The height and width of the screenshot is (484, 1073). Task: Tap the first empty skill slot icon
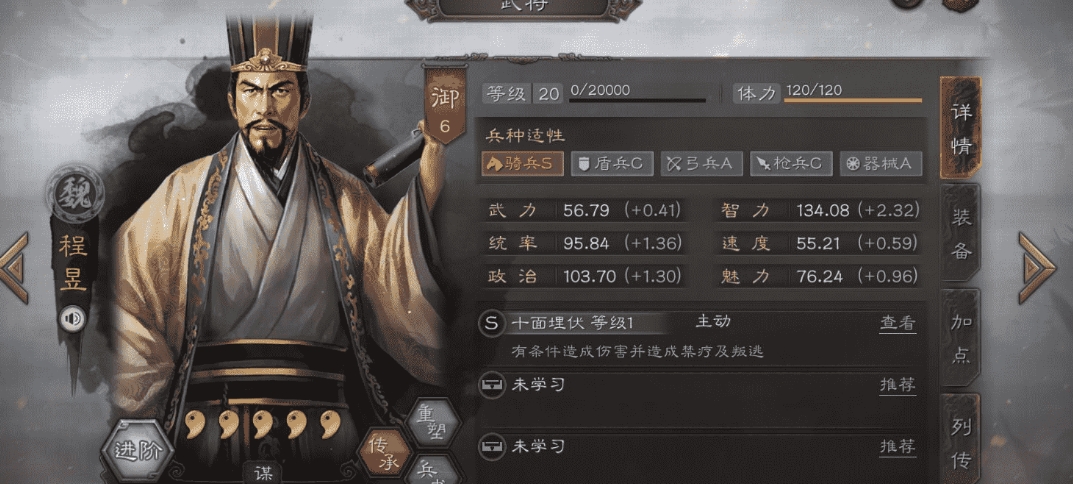(491, 385)
